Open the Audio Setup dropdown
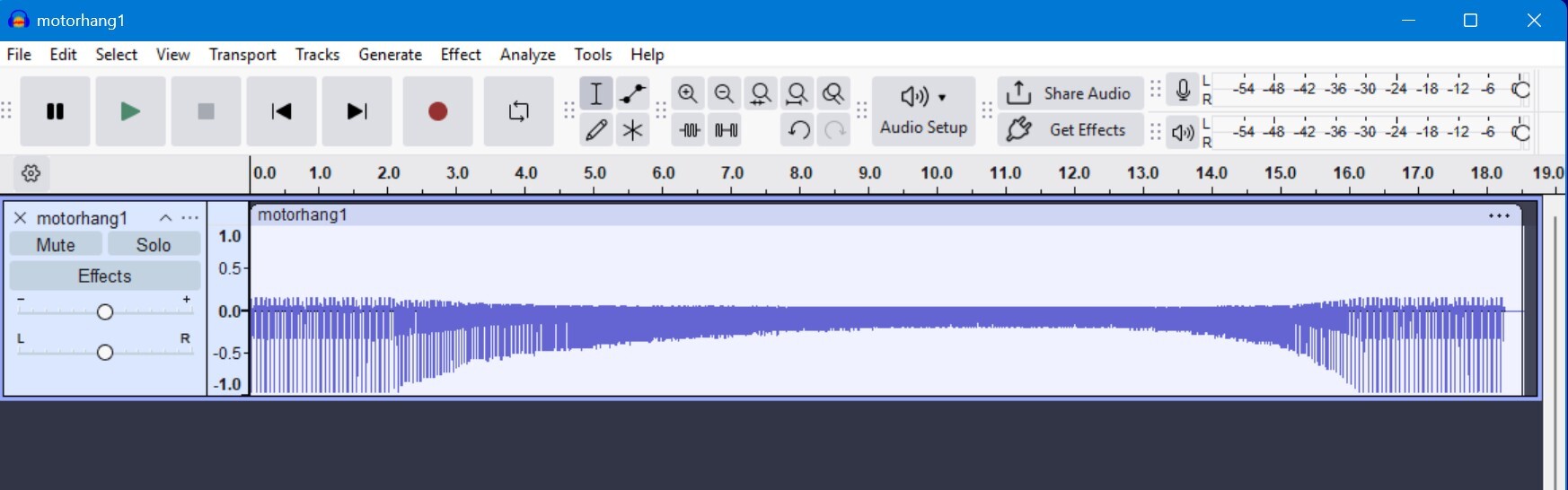This screenshot has width=1568, height=490. (x=923, y=111)
